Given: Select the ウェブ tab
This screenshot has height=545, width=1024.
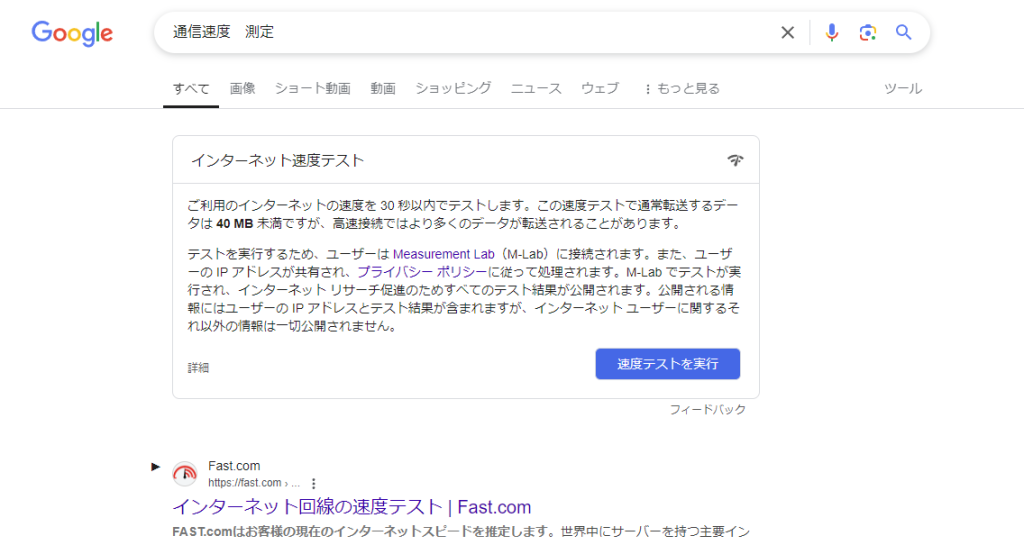Looking at the screenshot, I should tap(600, 88).
